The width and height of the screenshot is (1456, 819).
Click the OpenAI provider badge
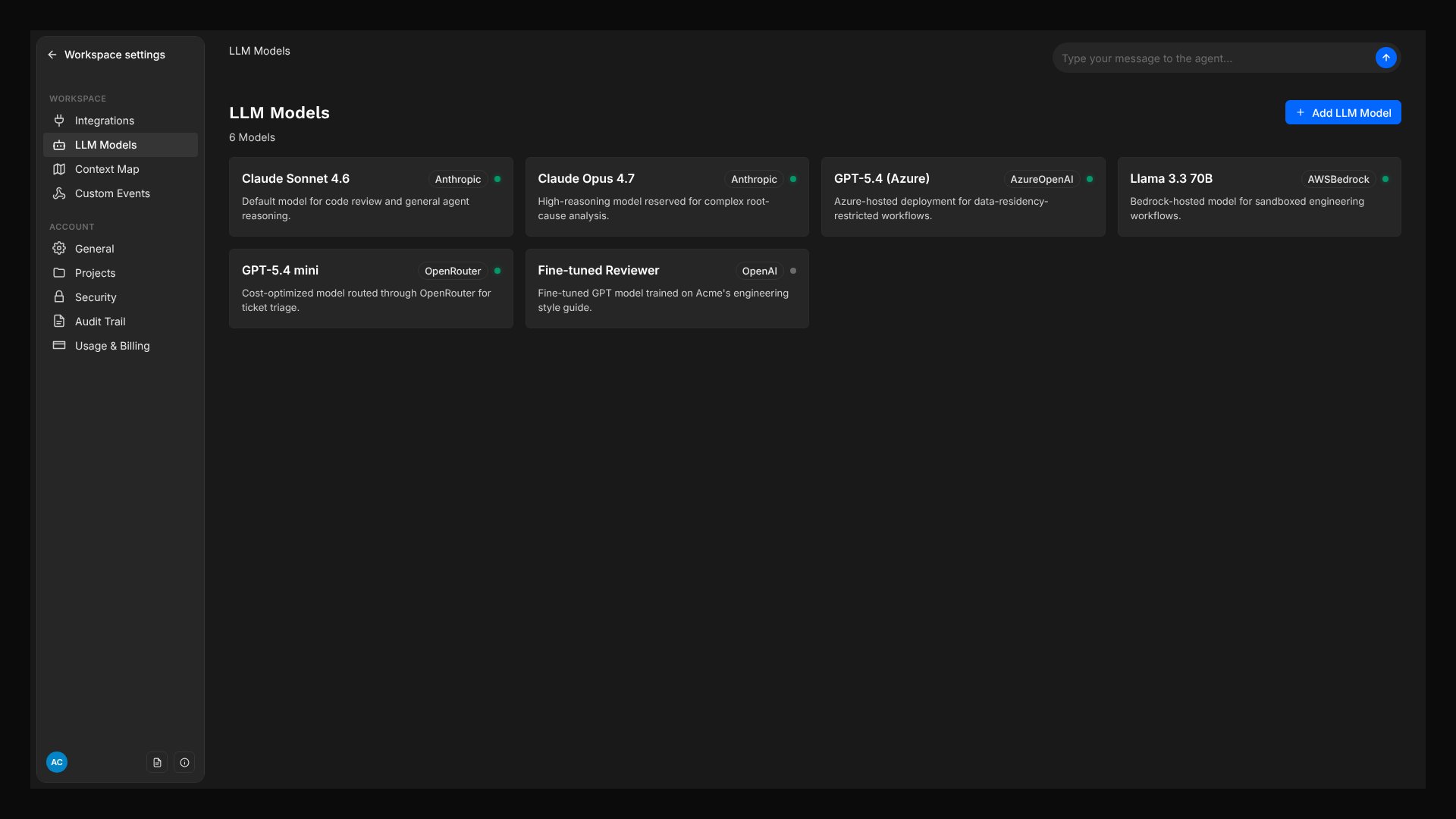759,271
